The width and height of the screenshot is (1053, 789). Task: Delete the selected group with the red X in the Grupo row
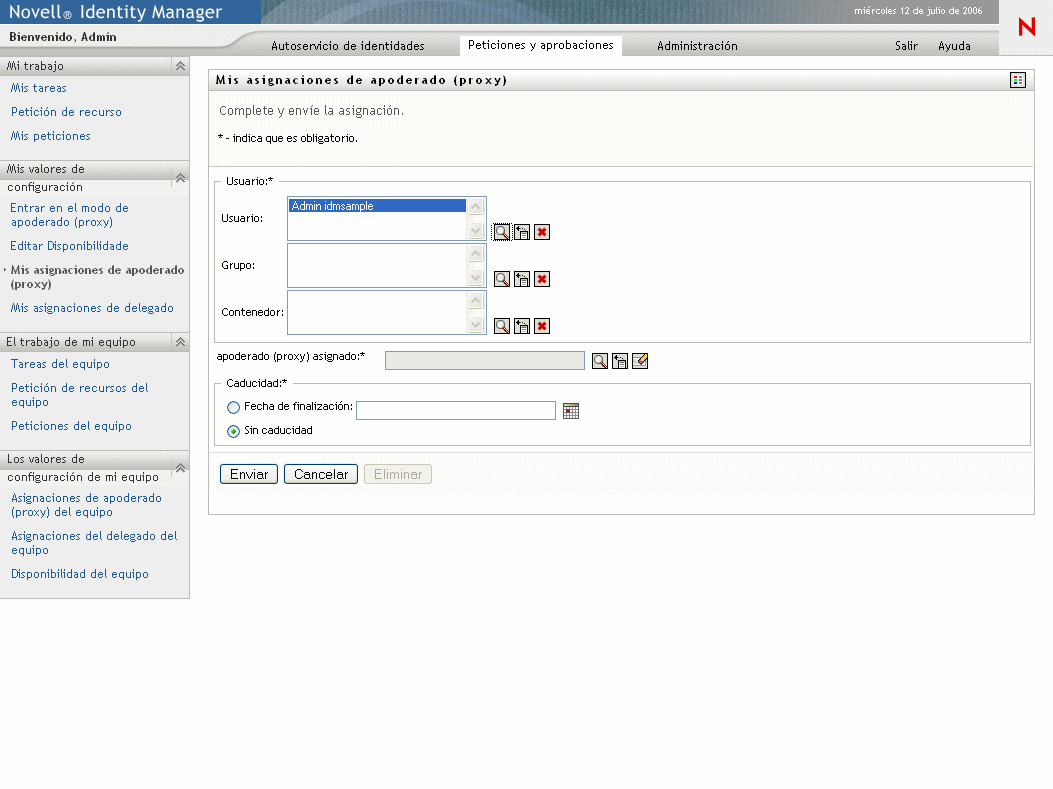pyautogui.click(x=542, y=279)
